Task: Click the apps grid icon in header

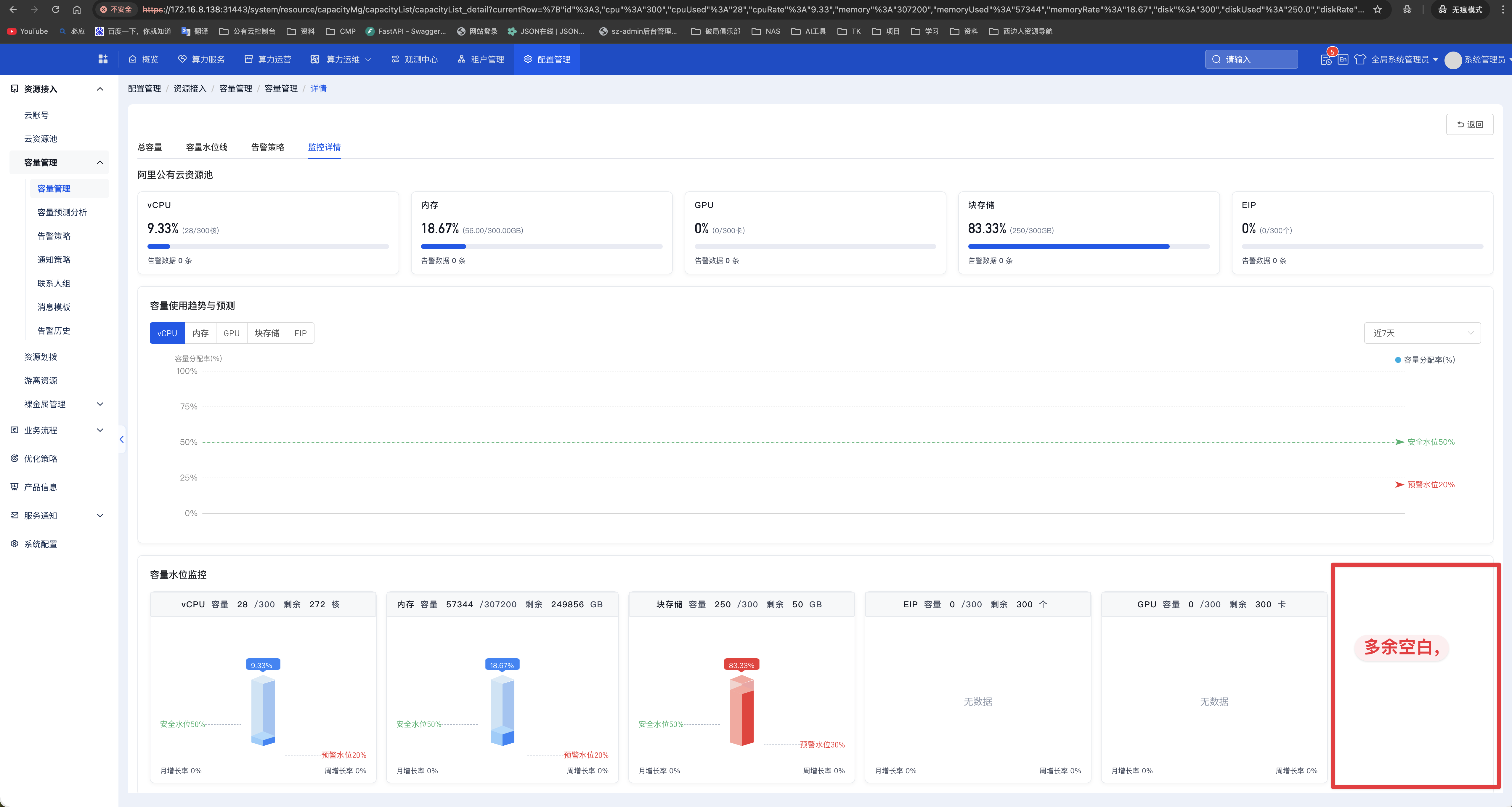Action: [103, 59]
